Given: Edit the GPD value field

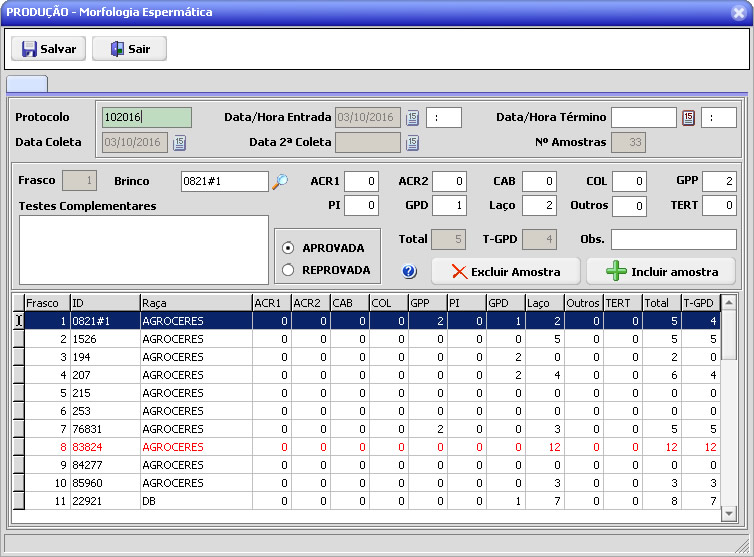Looking at the screenshot, I should (449, 205).
